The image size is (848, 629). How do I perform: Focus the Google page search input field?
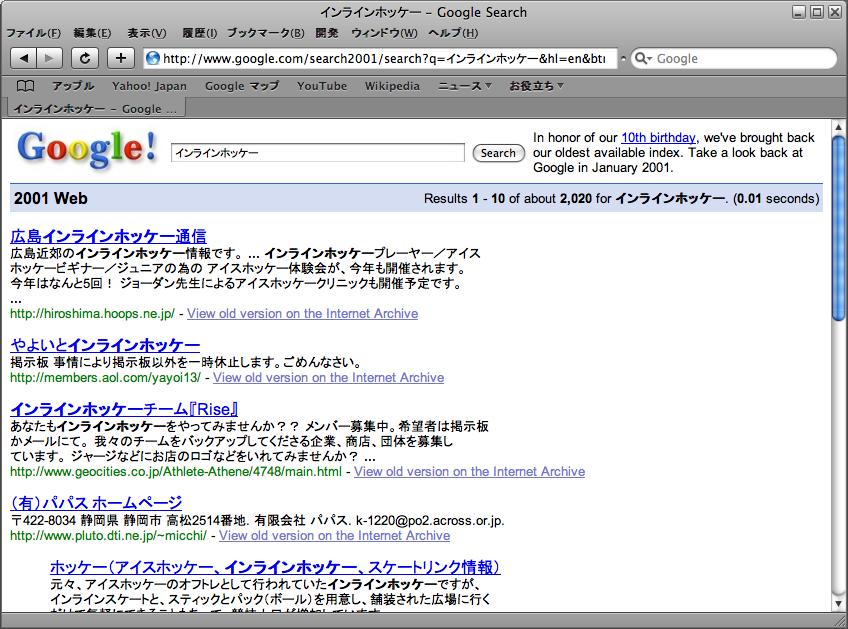click(x=318, y=153)
